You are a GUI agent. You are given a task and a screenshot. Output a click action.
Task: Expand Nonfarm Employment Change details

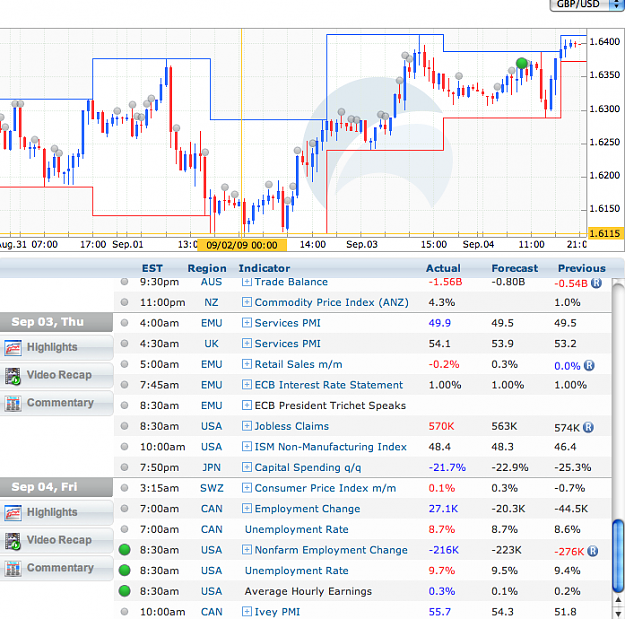[247, 550]
